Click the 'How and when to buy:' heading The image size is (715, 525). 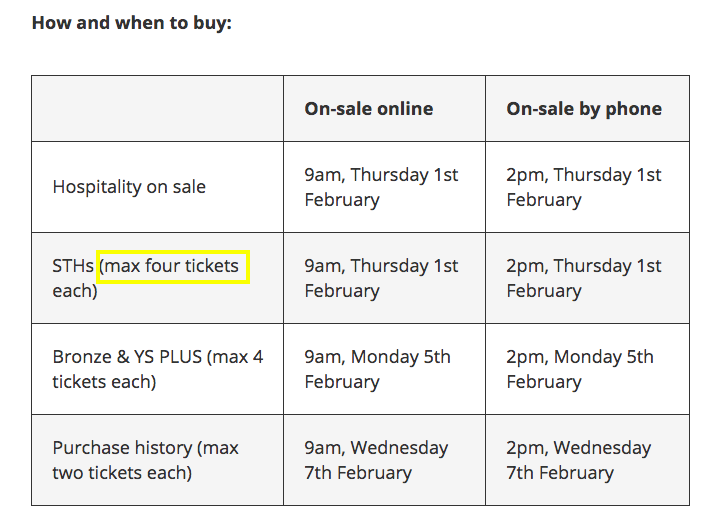[132, 23]
